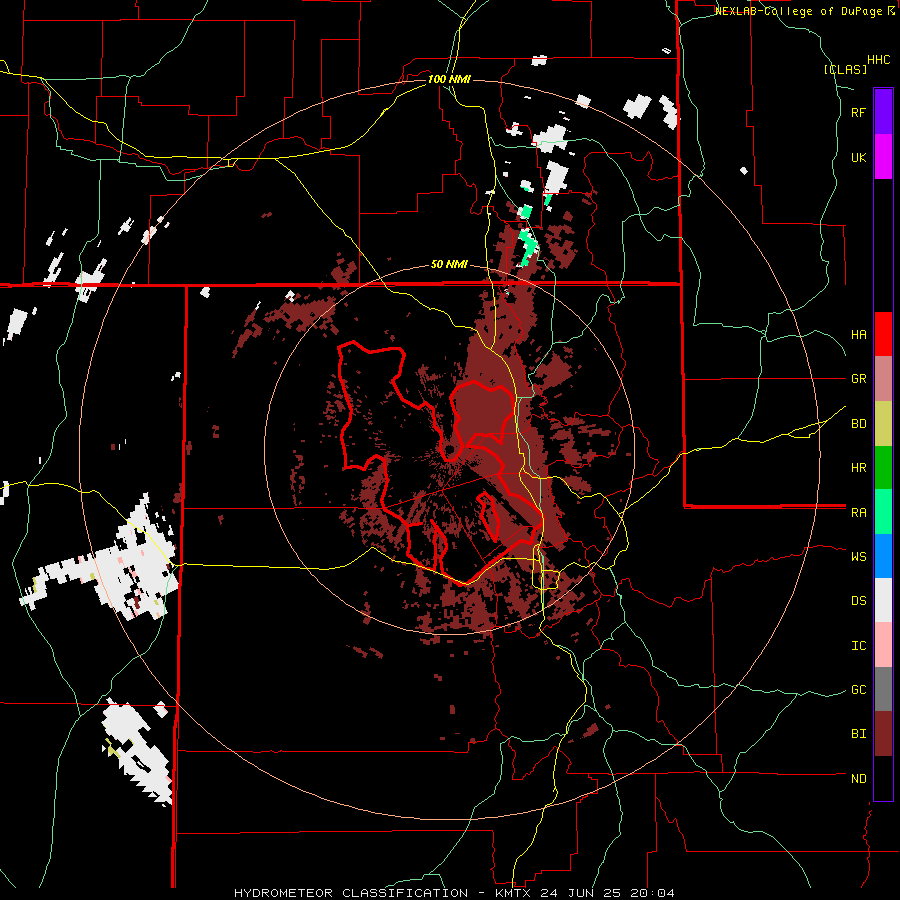
Task: Click the "BI" legend label
Action: coord(858,734)
